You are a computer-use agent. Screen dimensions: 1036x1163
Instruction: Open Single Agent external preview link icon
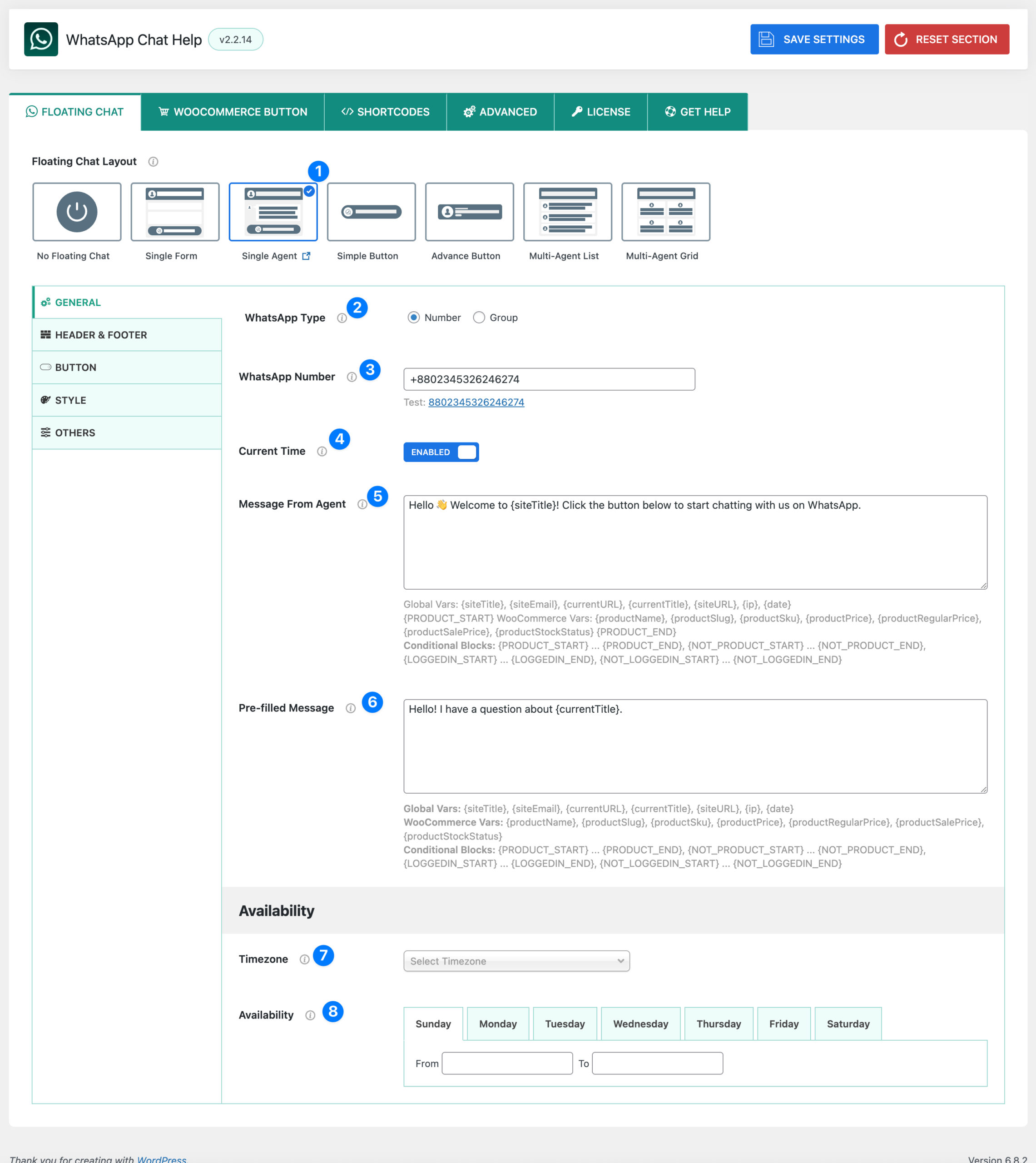pyautogui.click(x=306, y=256)
